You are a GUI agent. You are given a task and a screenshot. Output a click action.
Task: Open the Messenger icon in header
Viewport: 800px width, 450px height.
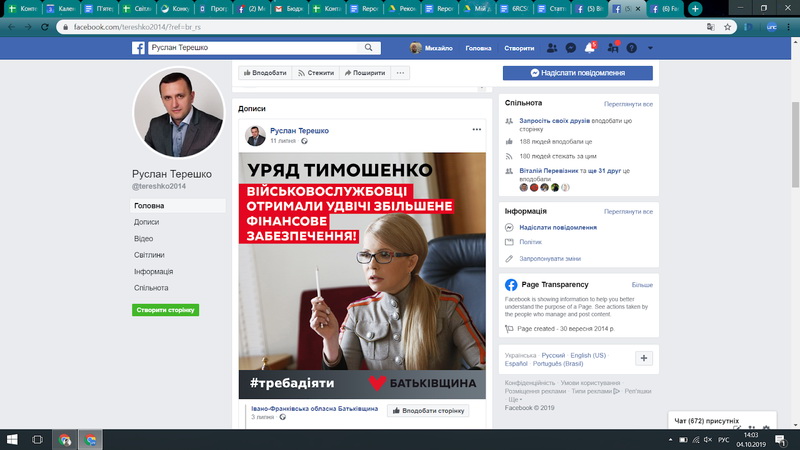571,48
